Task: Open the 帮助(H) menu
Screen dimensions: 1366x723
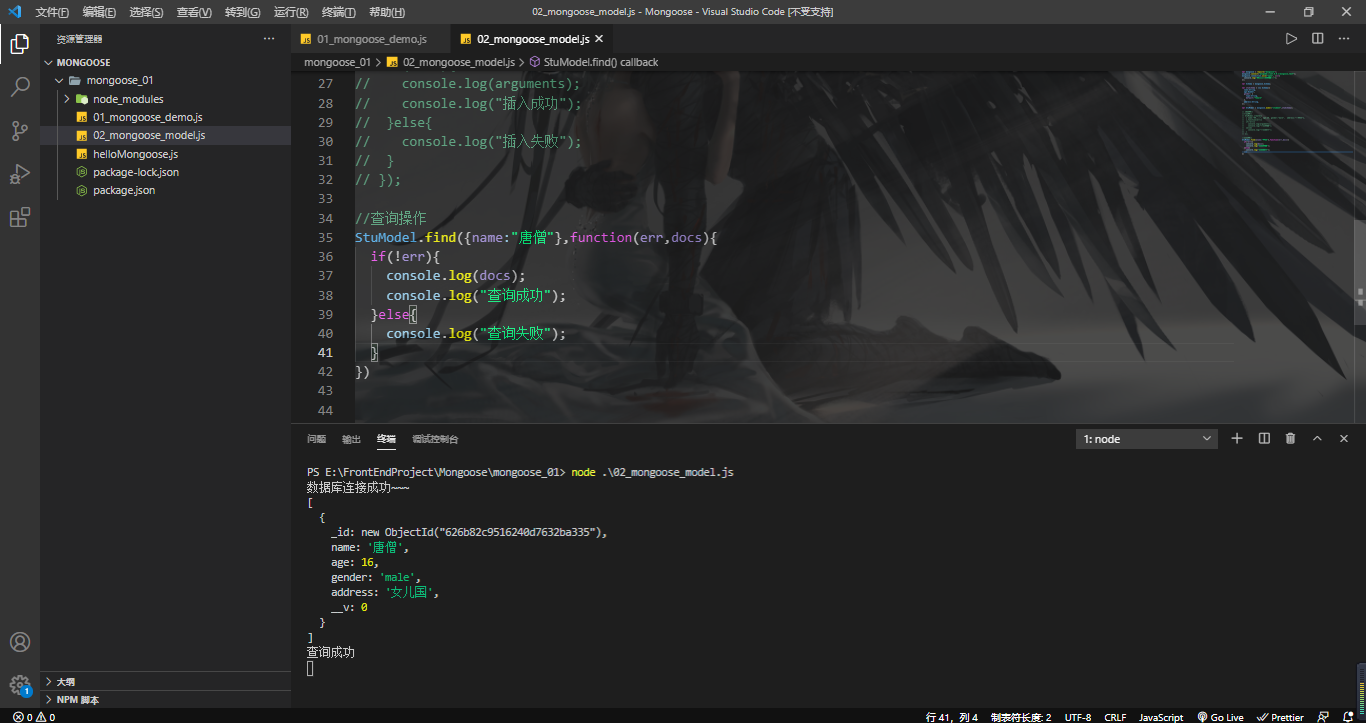Action: click(387, 12)
